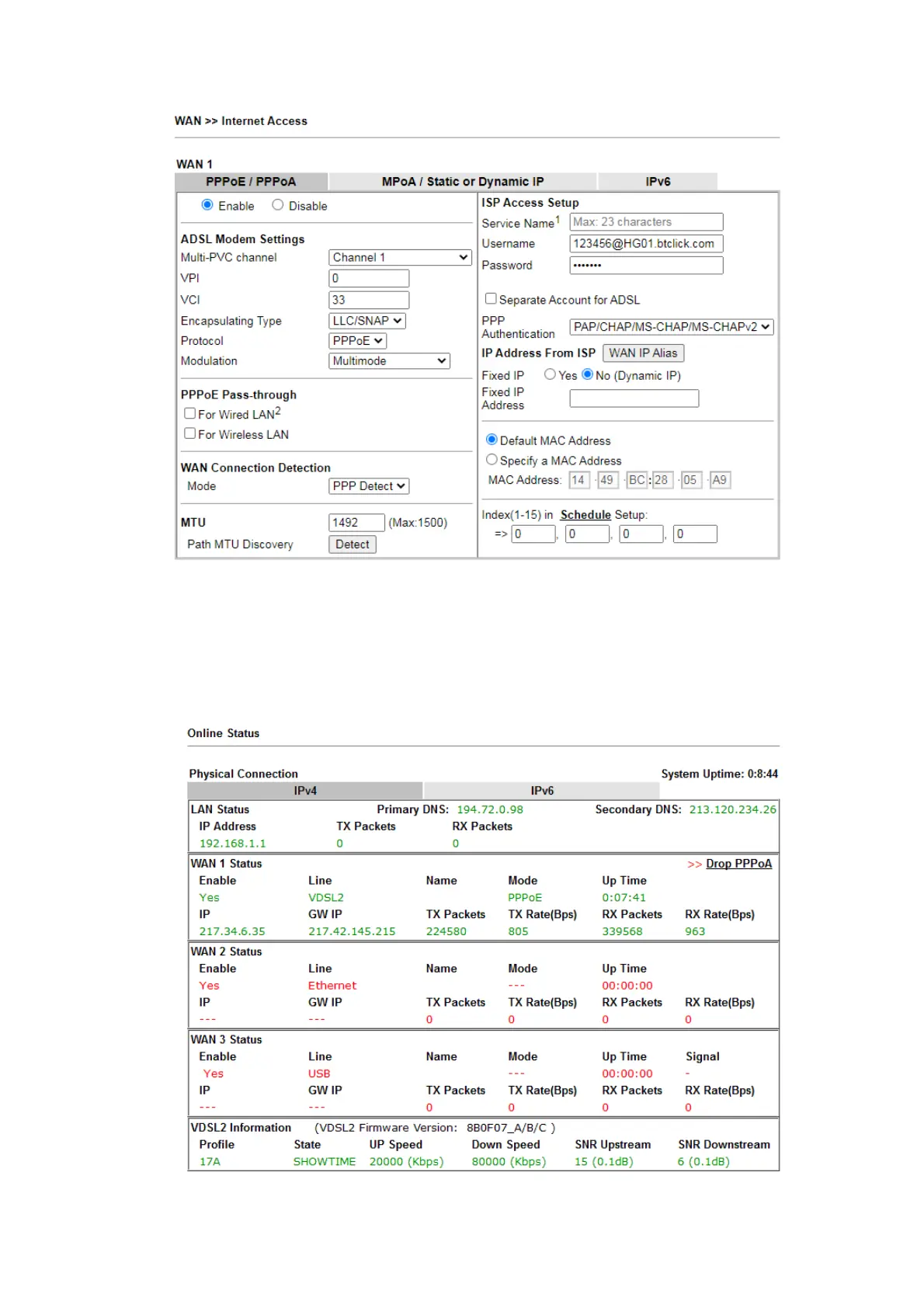
Task: Choose Yes for Fixed IP
Action: tap(550, 374)
